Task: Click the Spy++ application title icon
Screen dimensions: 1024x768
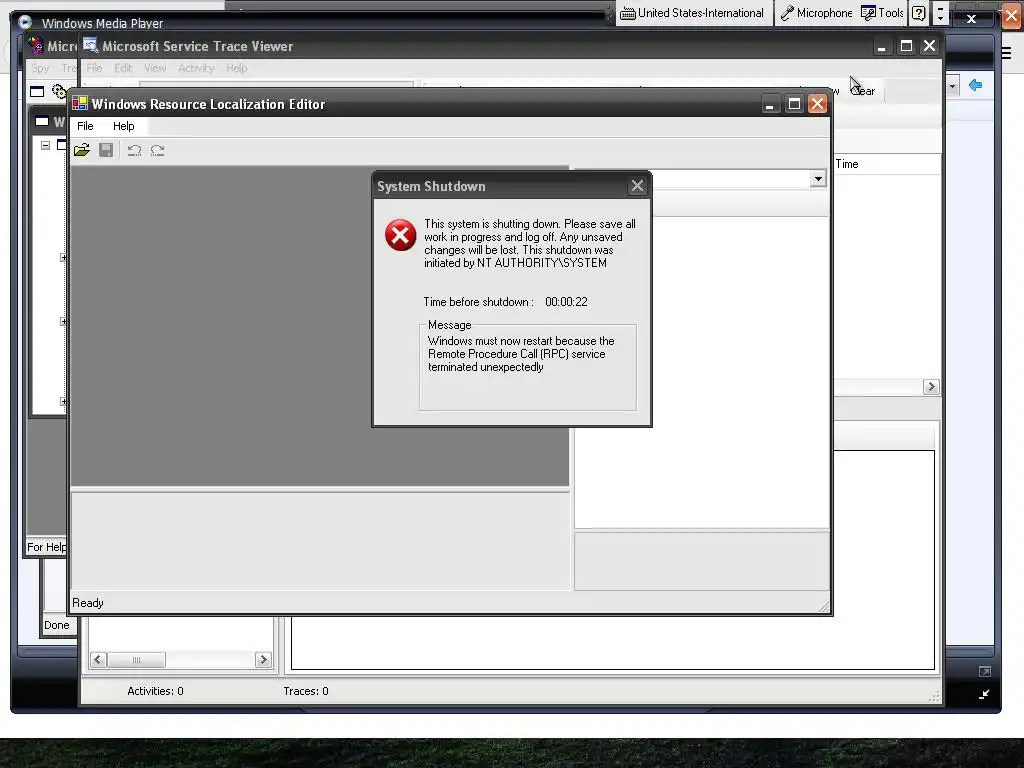Action: pyautogui.click(x=36, y=46)
